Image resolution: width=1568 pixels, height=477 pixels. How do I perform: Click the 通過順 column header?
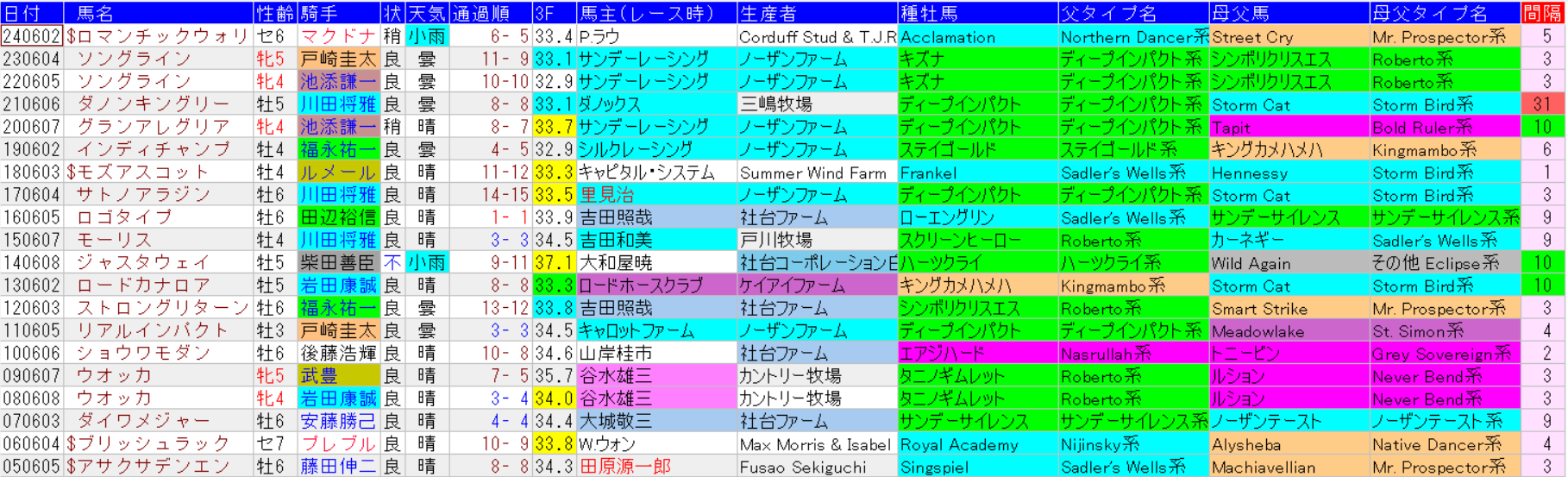pyautogui.click(x=491, y=13)
